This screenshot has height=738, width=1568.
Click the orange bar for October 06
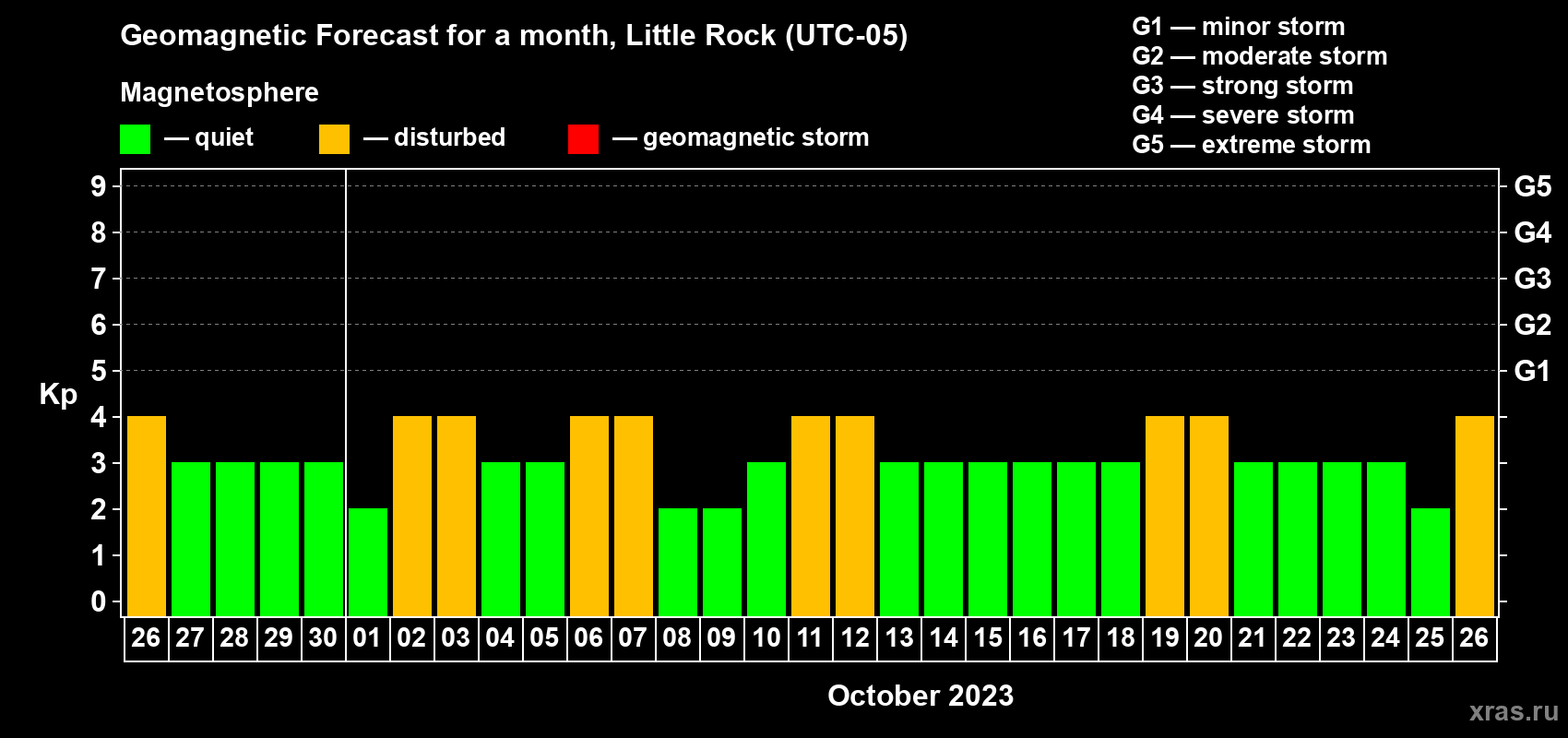(x=589, y=517)
